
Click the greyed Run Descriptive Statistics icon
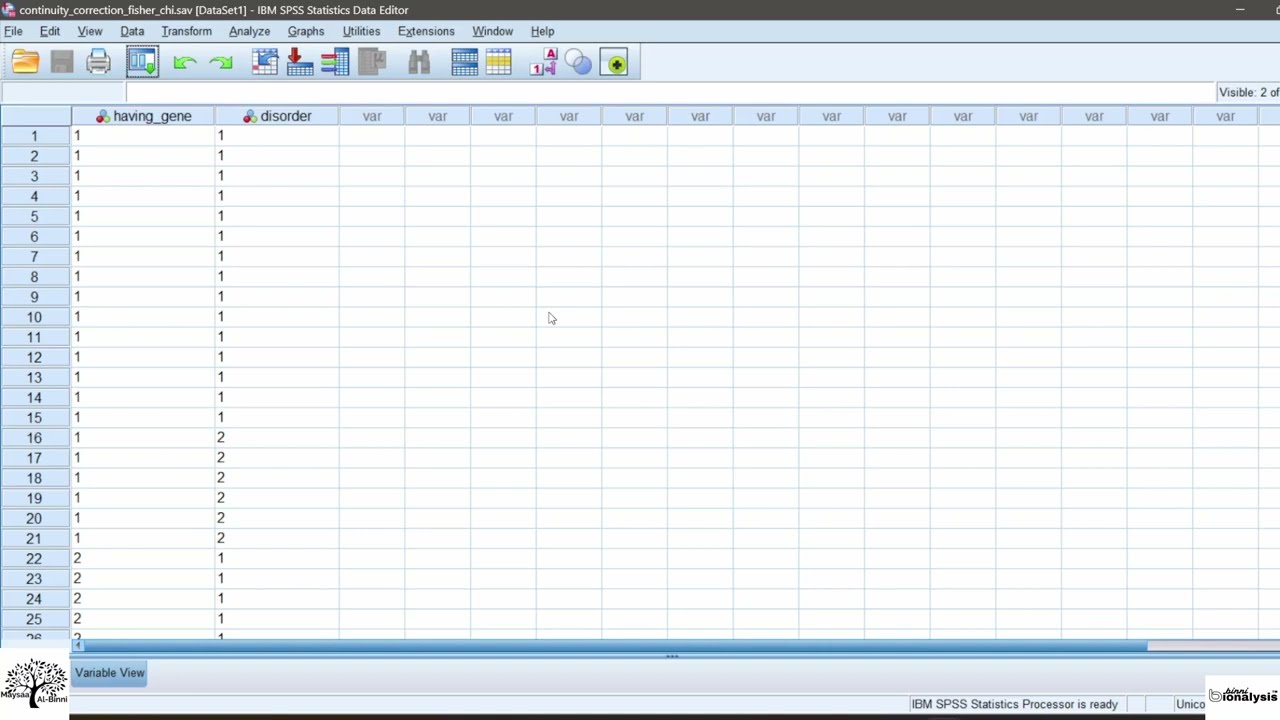[x=372, y=63]
